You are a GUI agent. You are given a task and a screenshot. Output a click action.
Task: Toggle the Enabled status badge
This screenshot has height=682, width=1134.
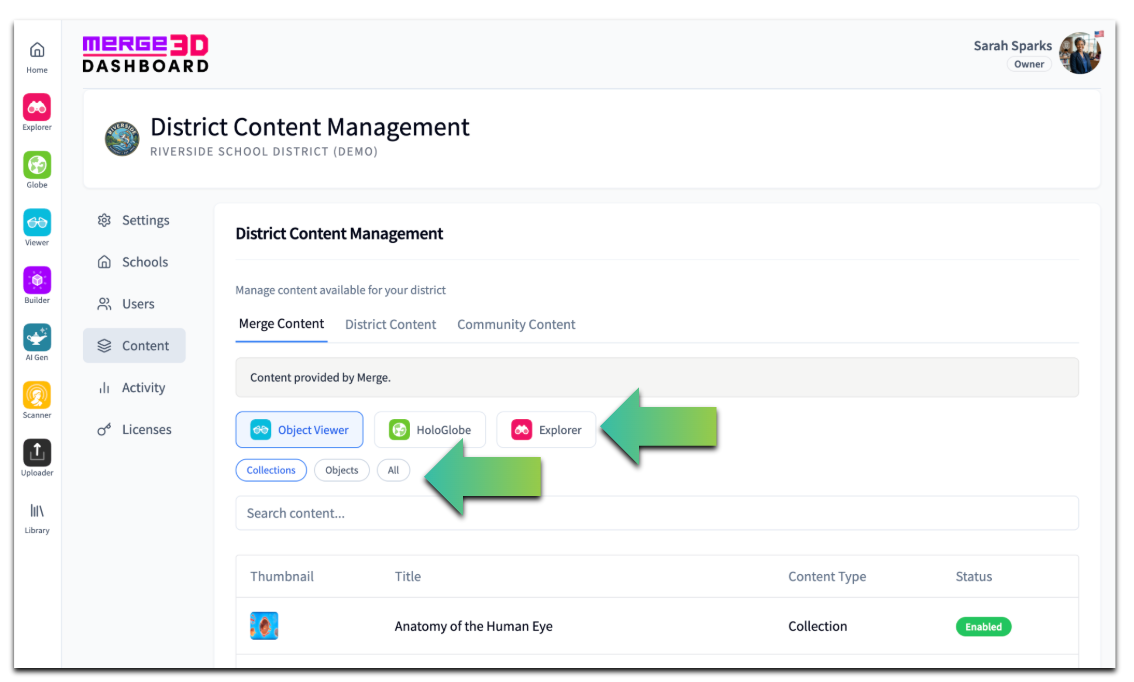(984, 626)
